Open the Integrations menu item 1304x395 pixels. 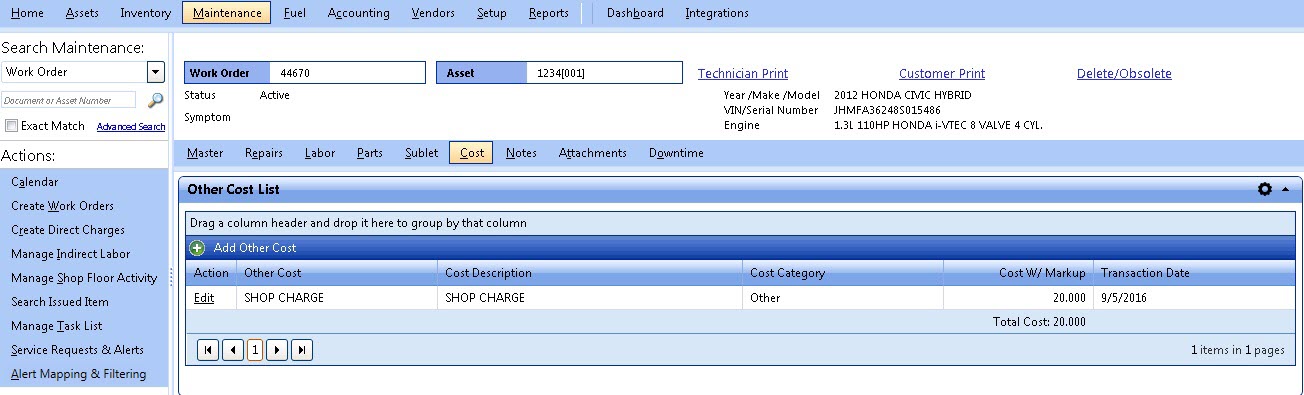point(717,13)
